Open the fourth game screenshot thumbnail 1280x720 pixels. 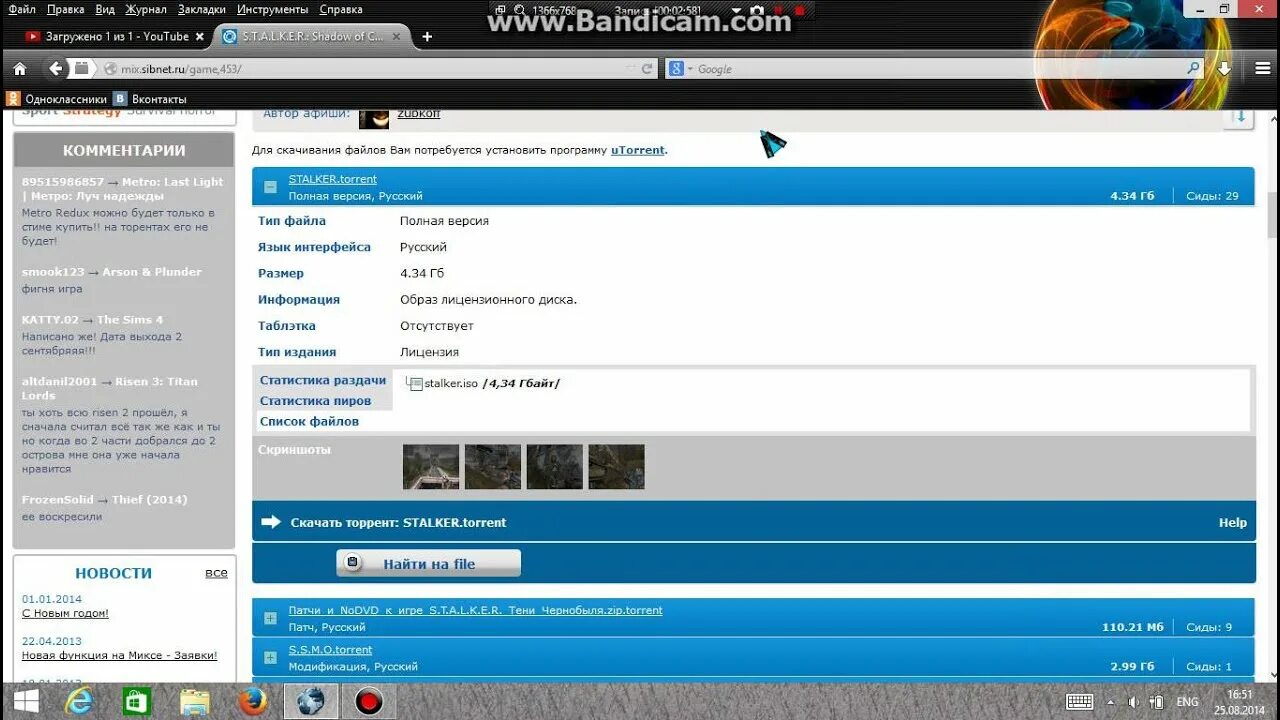[x=617, y=467]
